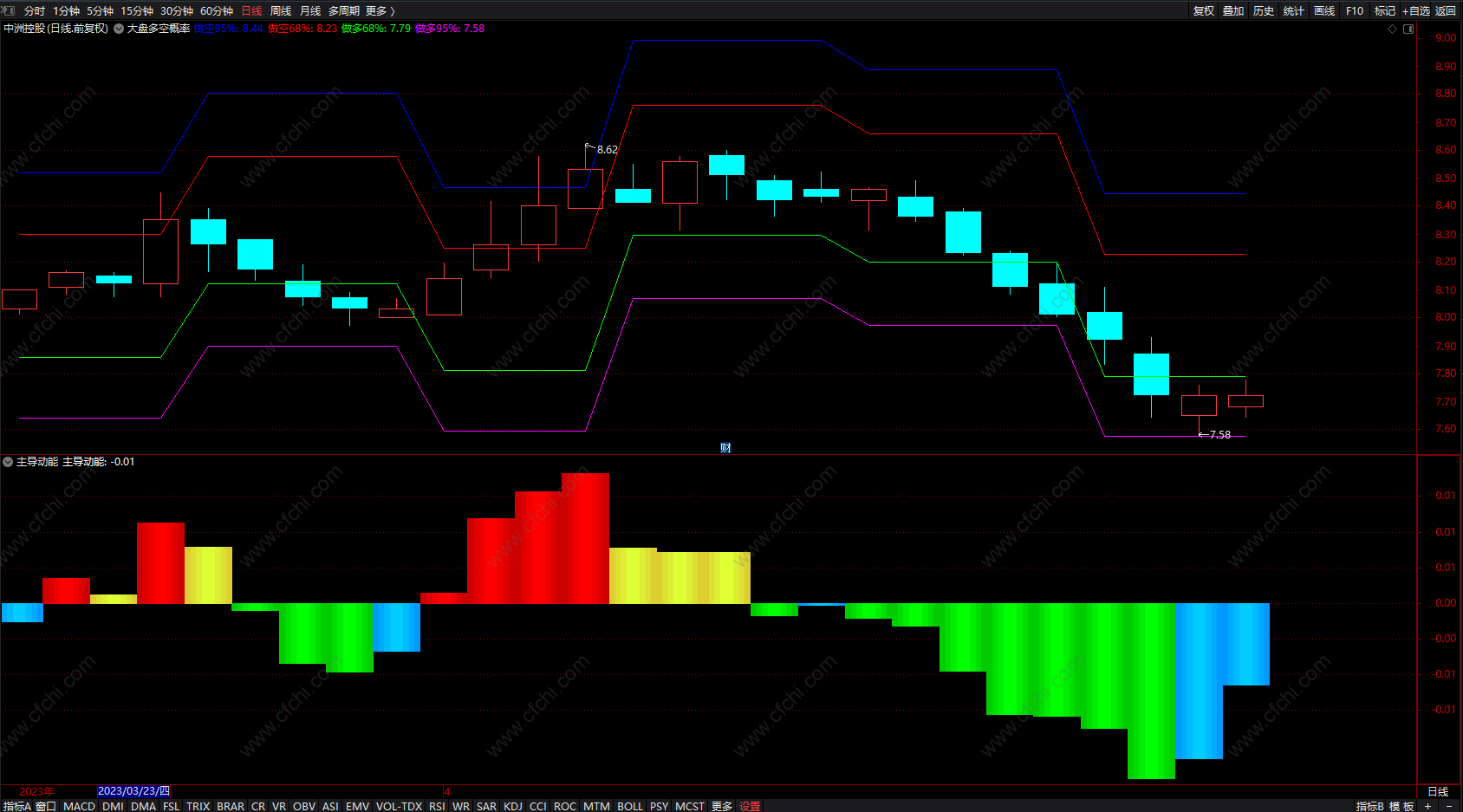This screenshot has height=812, width=1463.
Task: Switch to 周线 weekly chart
Action: (281, 11)
